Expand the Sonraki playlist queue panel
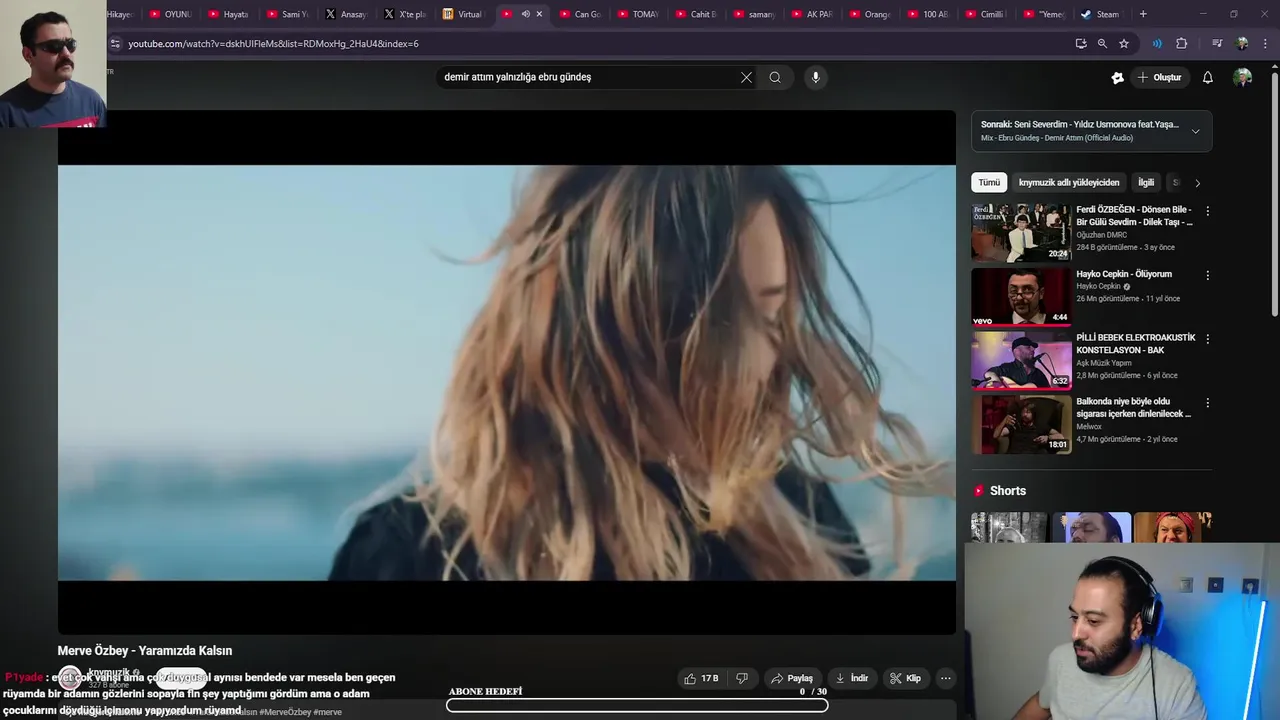This screenshot has width=1280, height=720. 1195,131
